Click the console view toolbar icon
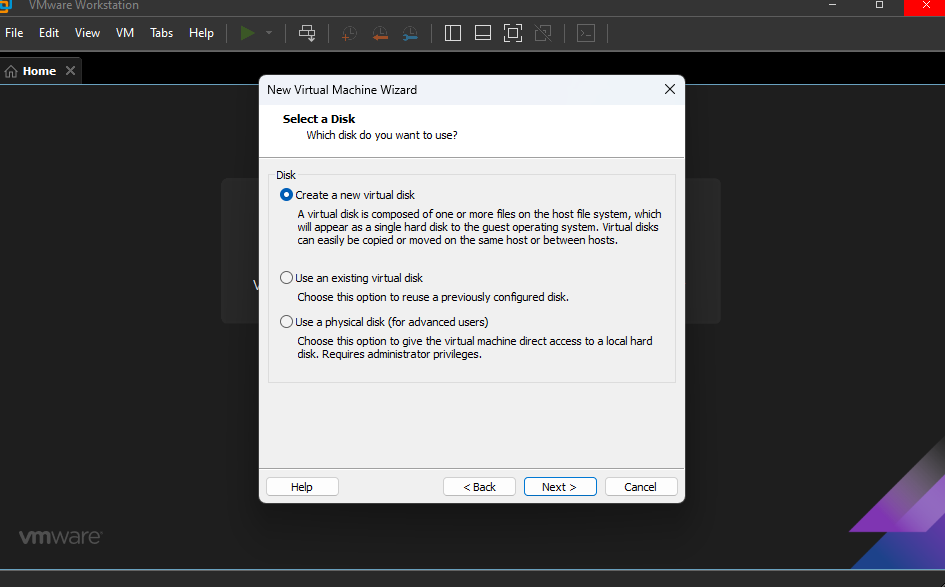The image size is (945, 587). click(x=586, y=33)
